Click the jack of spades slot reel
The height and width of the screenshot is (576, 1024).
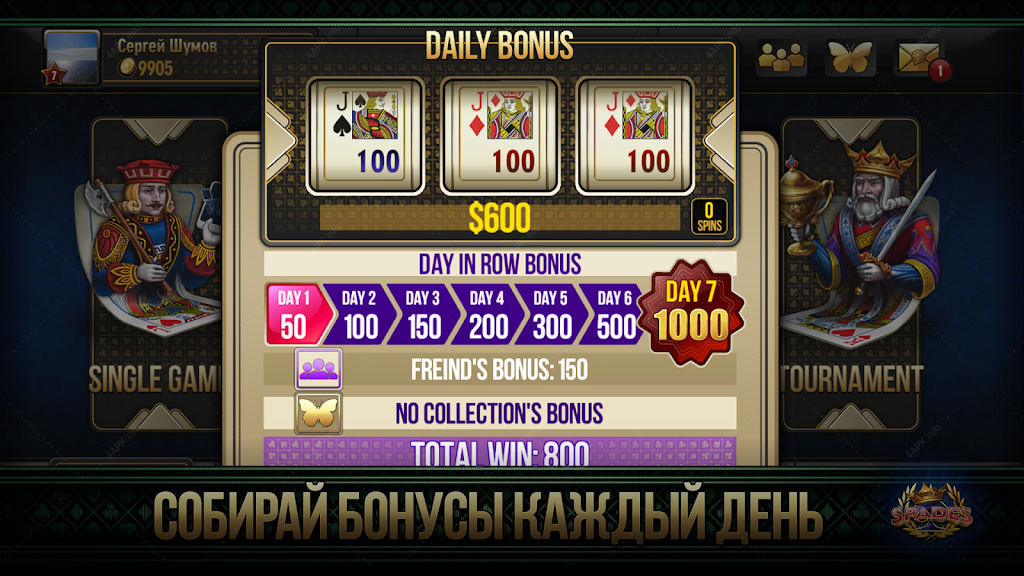tap(366, 136)
